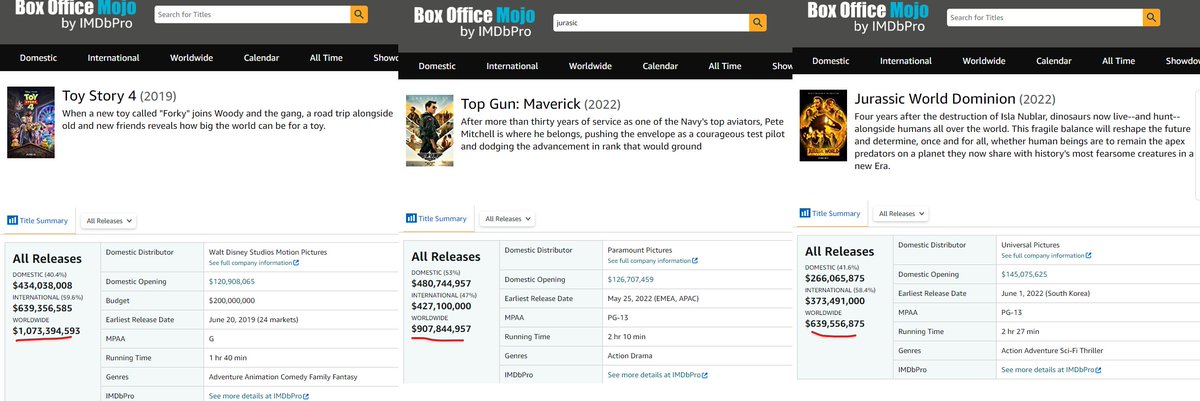Open full company information for Universal Pictures
This screenshot has height=401, width=1200.
(x=1046, y=257)
